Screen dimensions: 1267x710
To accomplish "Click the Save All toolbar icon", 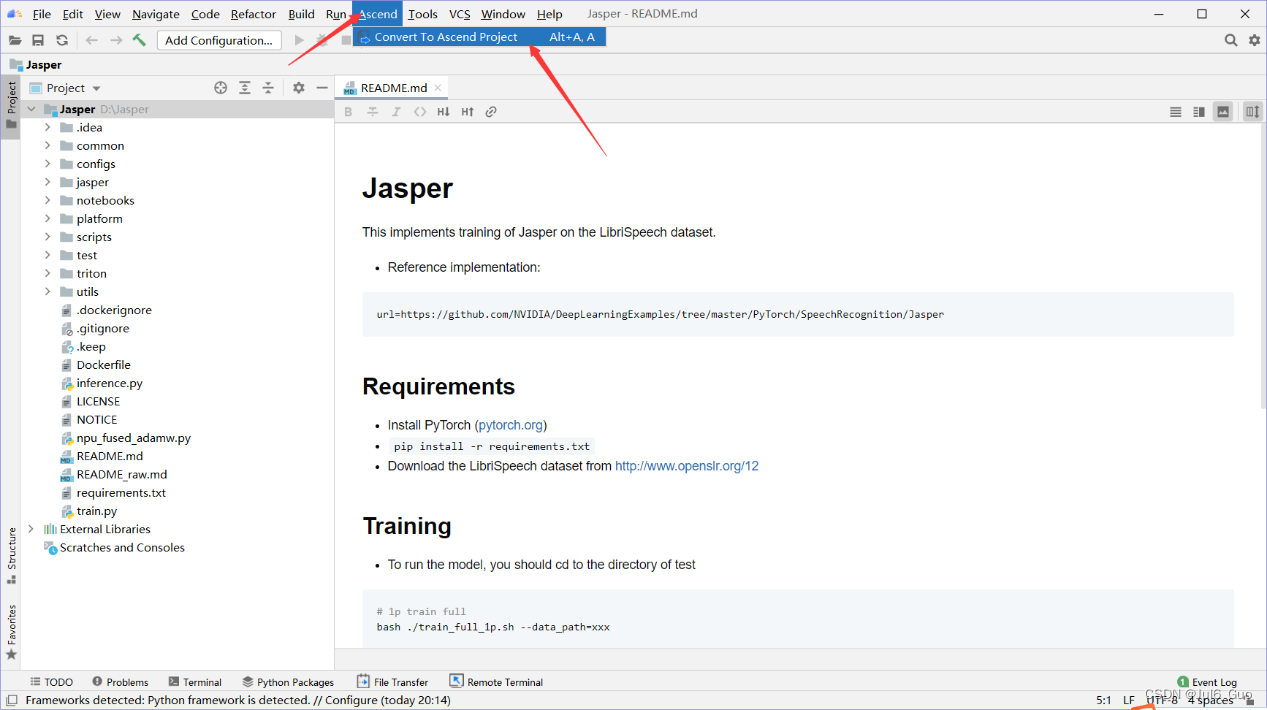I will pyautogui.click(x=38, y=40).
